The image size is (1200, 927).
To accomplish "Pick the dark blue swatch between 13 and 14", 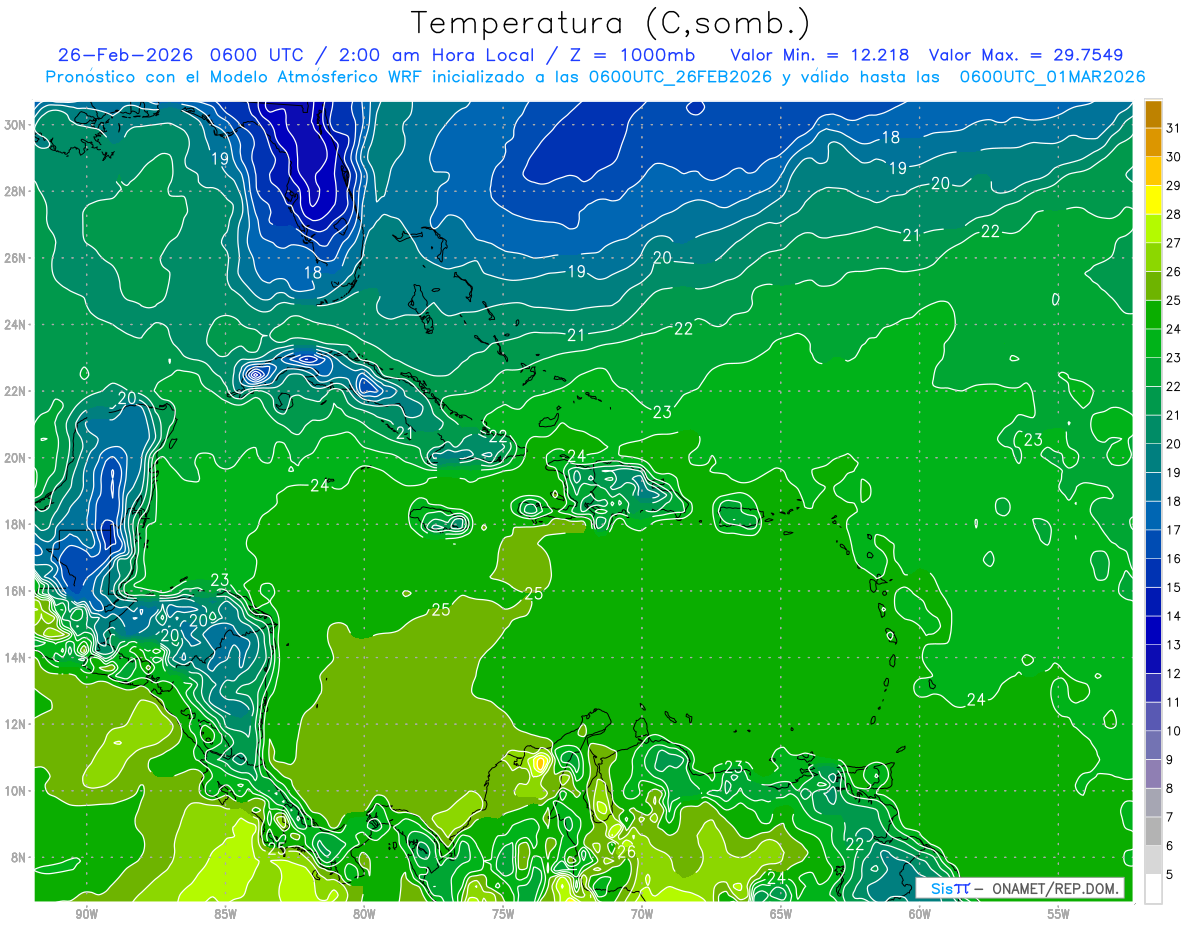I will coord(1153,631).
